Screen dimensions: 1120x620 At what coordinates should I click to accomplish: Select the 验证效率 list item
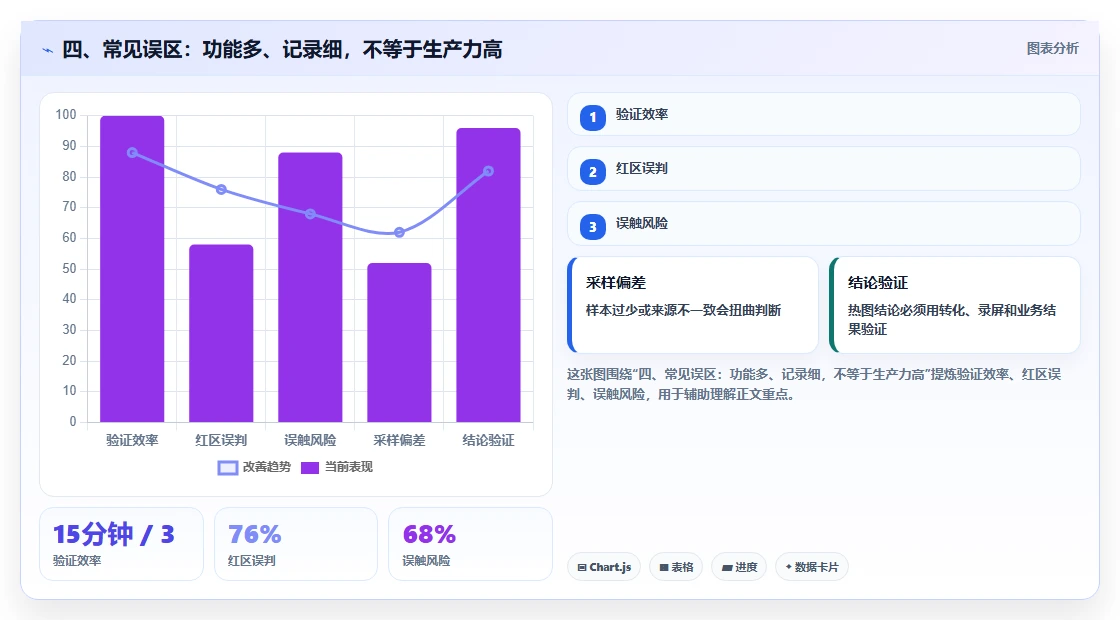(823, 114)
